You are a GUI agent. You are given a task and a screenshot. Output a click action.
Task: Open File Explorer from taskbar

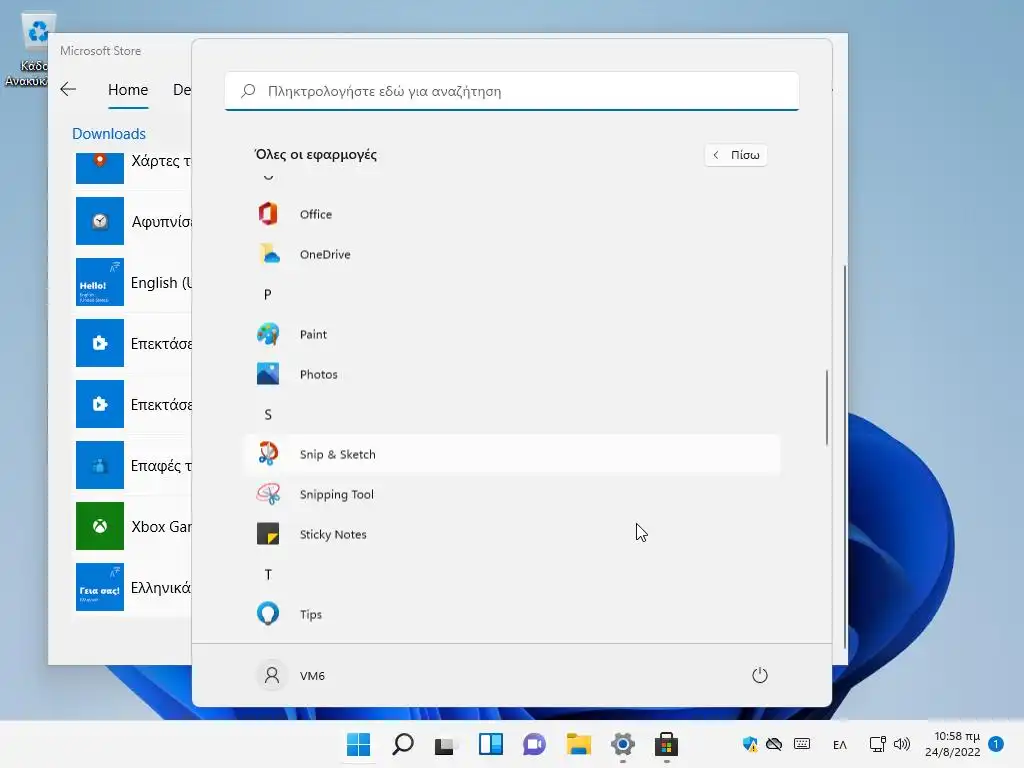point(579,744)
